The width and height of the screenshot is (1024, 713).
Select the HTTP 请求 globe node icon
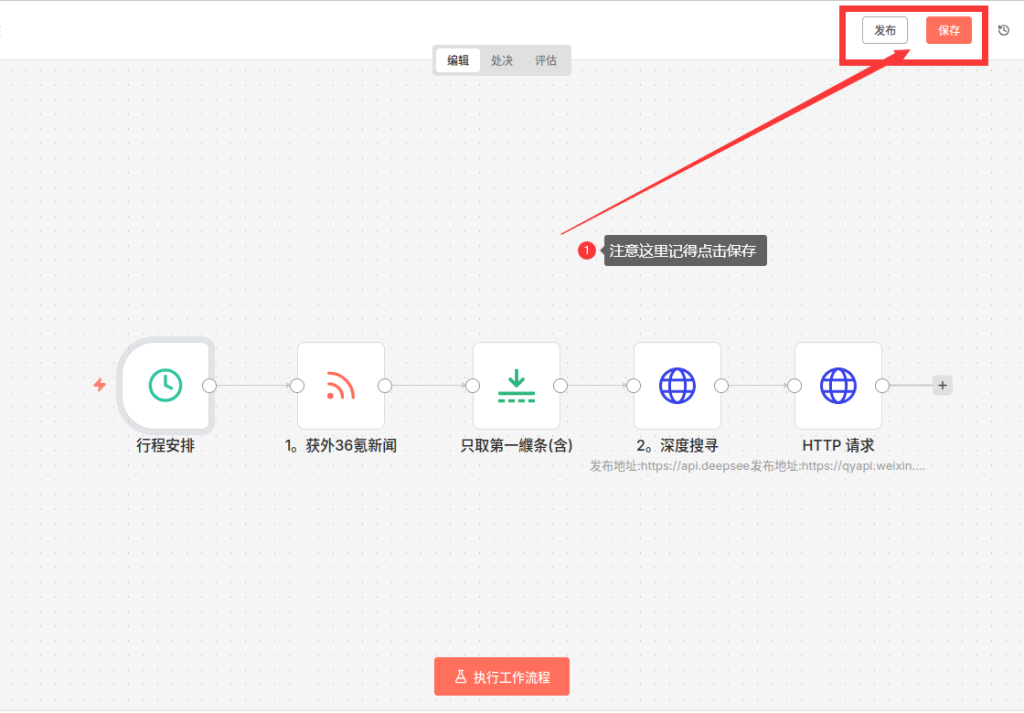(x=838, y=385)
